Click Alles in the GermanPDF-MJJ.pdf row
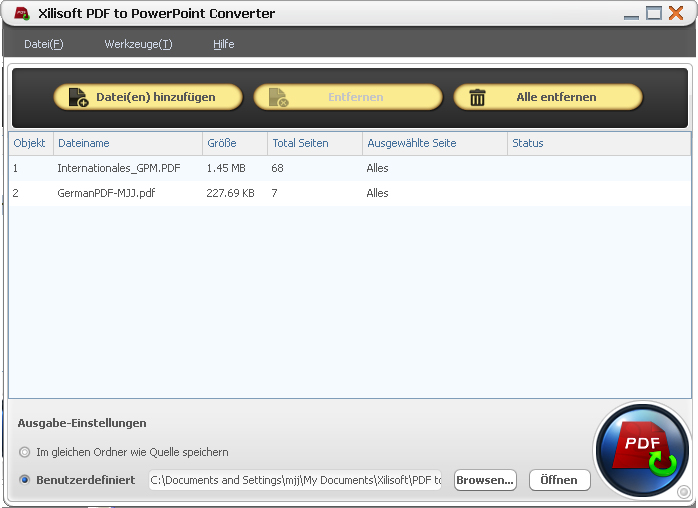698x508 pixels. (x=377, y=193)
